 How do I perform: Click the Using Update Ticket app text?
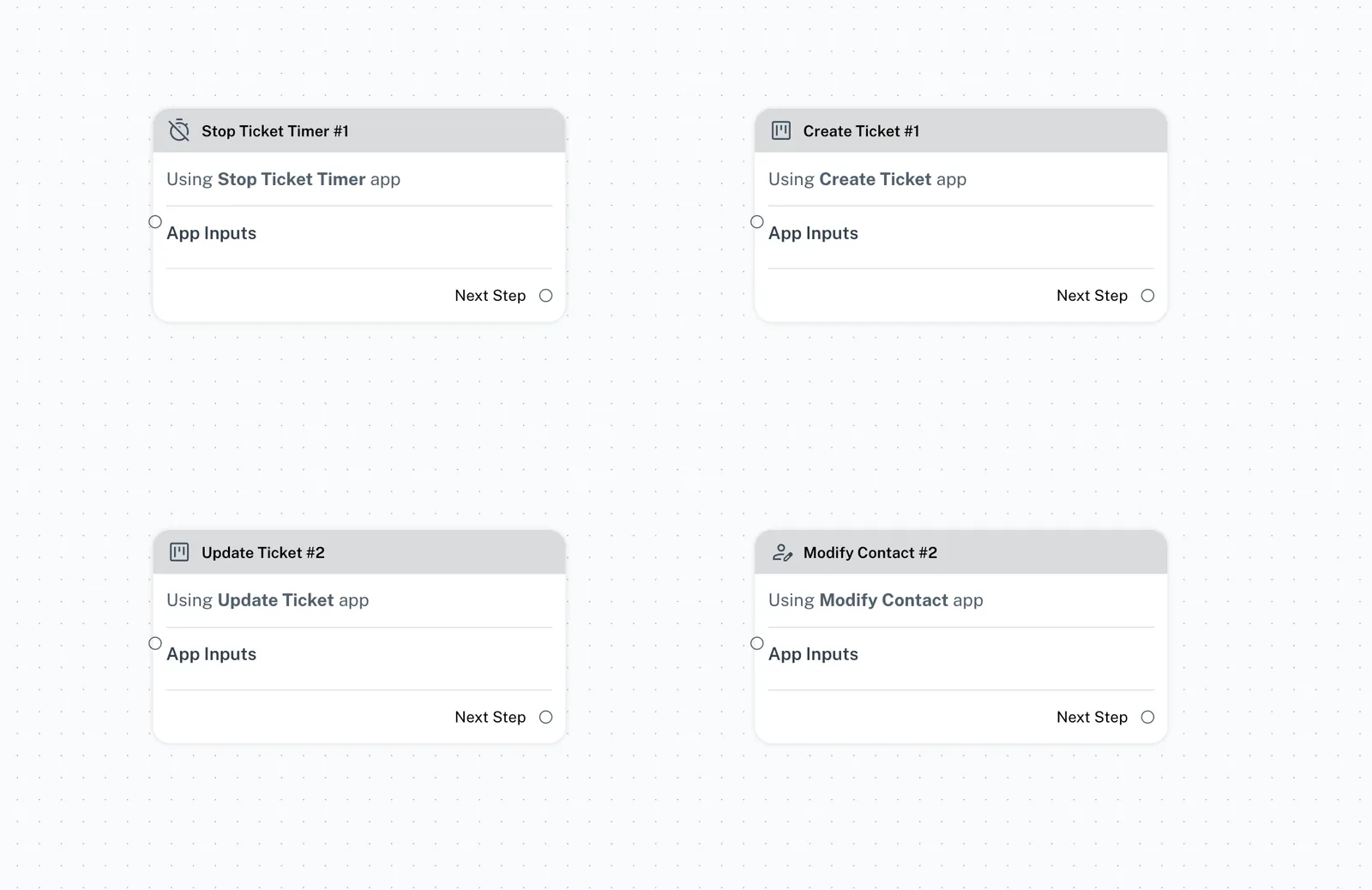click(268, 600)
